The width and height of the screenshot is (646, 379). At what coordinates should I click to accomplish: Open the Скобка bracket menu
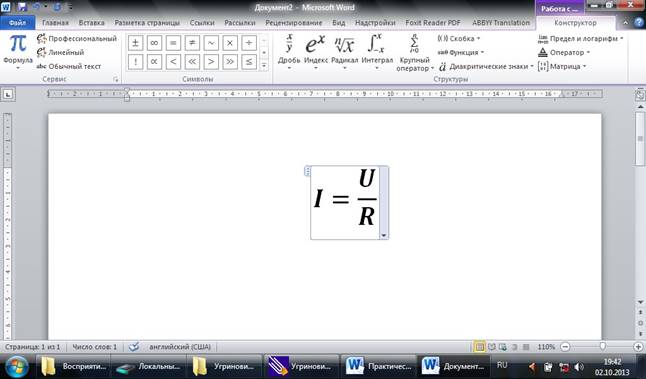tap(459, 39)
